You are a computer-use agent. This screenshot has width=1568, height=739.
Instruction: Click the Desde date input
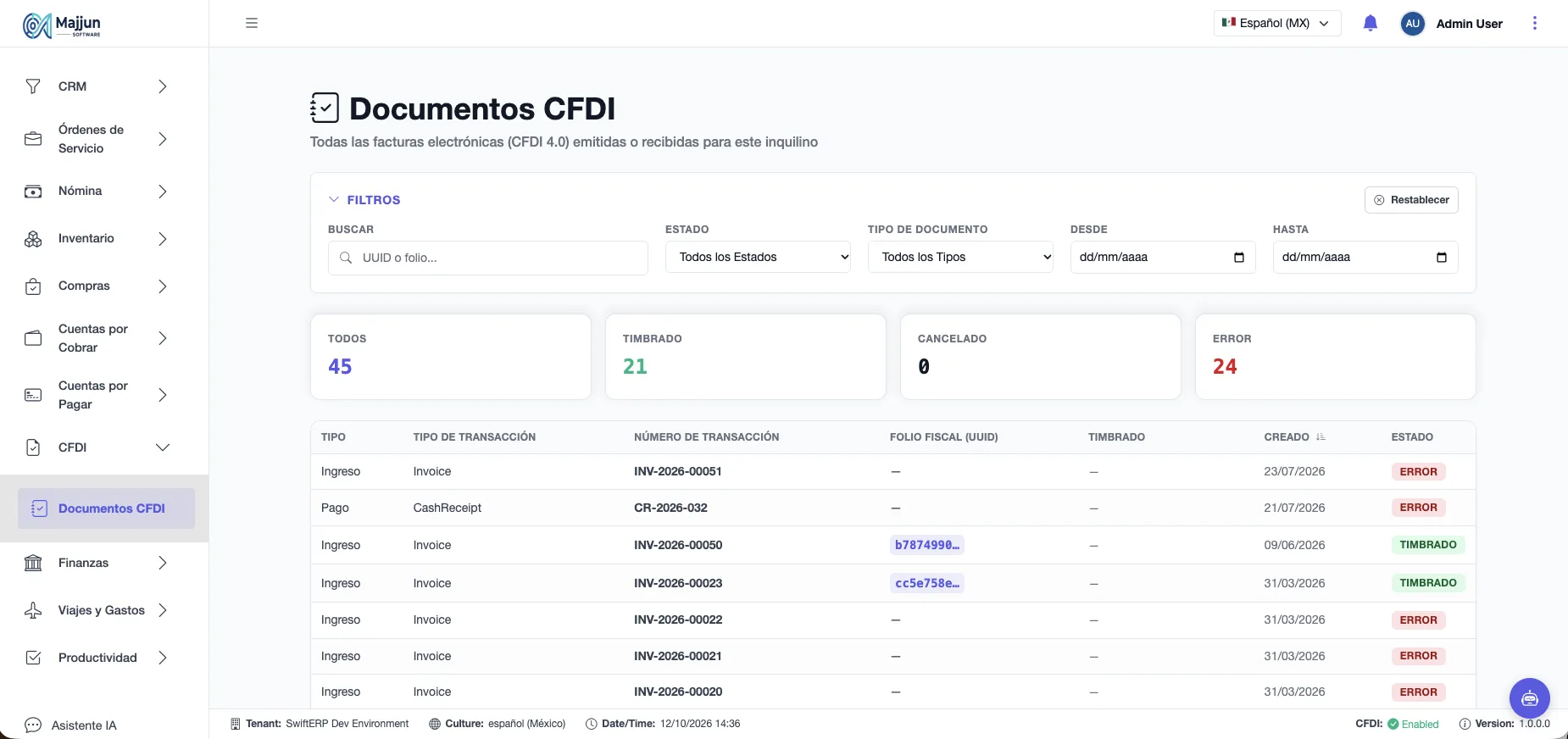[1163, 258]
